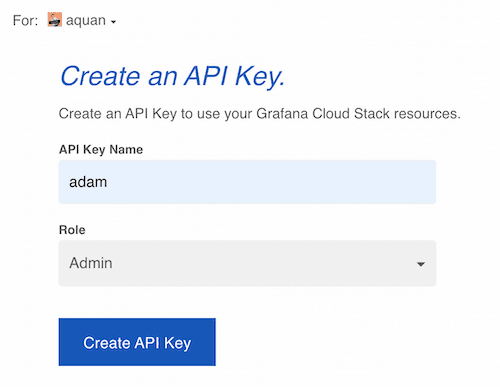Click the aquan organization avatar icon

(55, 20)
